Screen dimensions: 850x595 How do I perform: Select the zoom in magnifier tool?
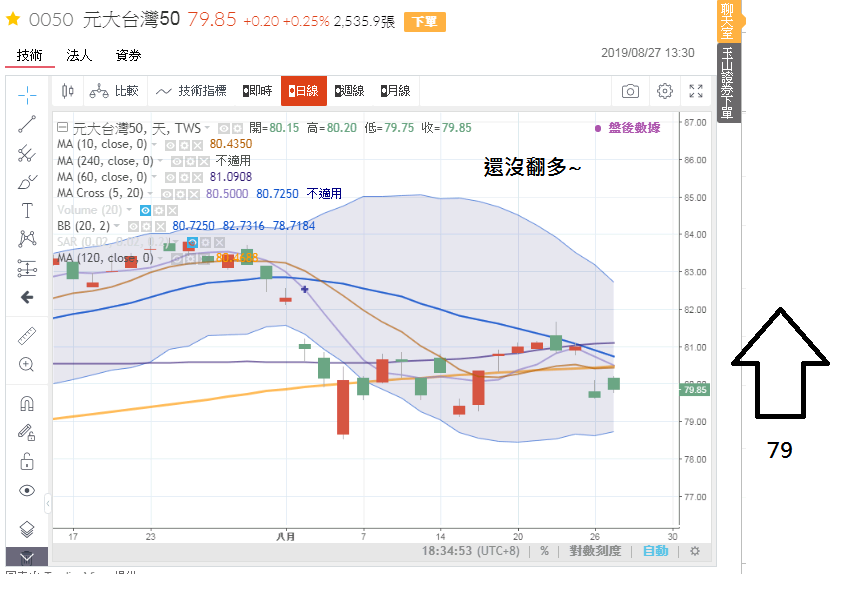[x=27, y=365]
